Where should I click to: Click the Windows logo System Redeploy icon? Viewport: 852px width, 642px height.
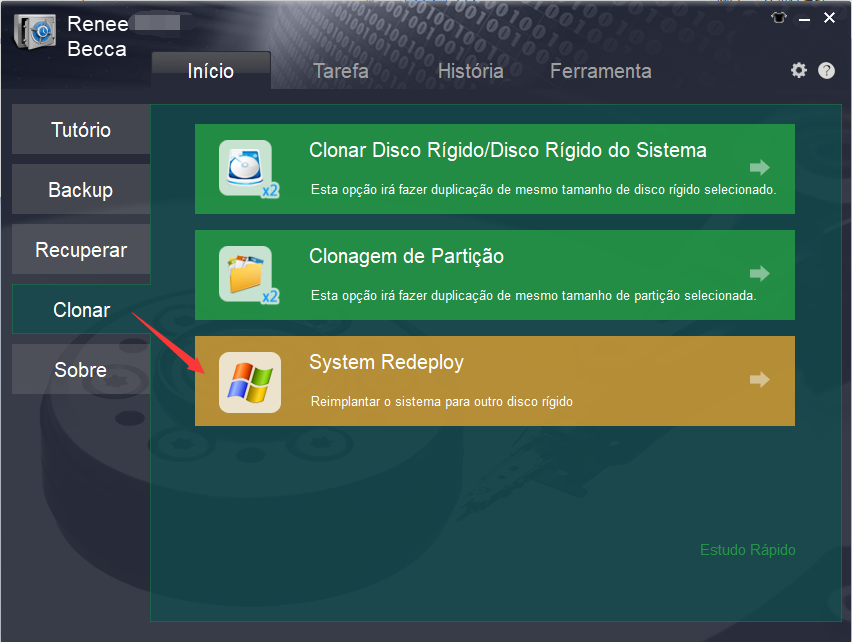click(249, 382)
